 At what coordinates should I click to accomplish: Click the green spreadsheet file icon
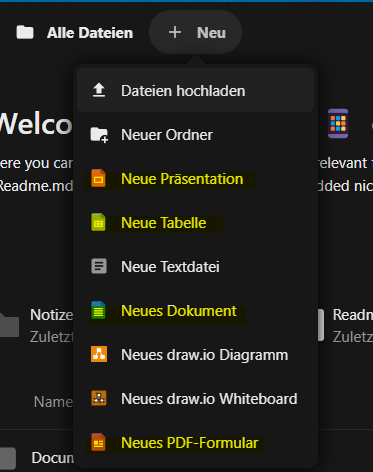(98, 222)
